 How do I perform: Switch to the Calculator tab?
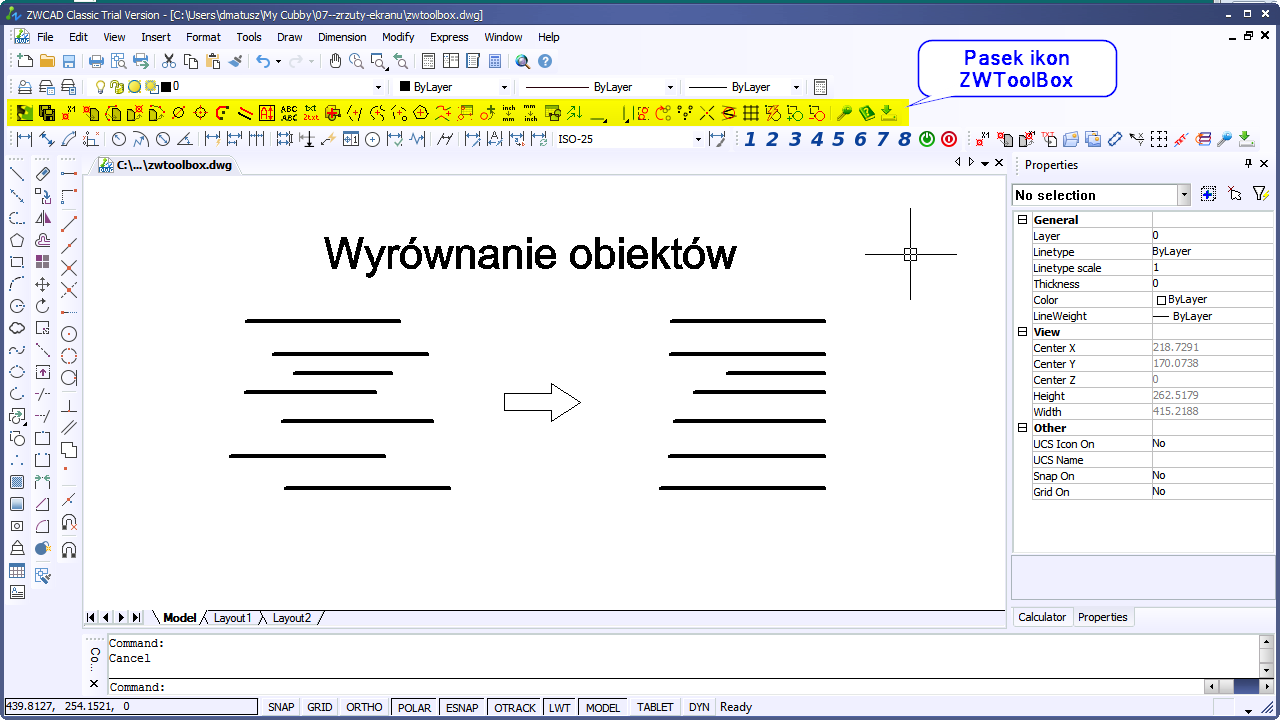tap(1042, 617)
